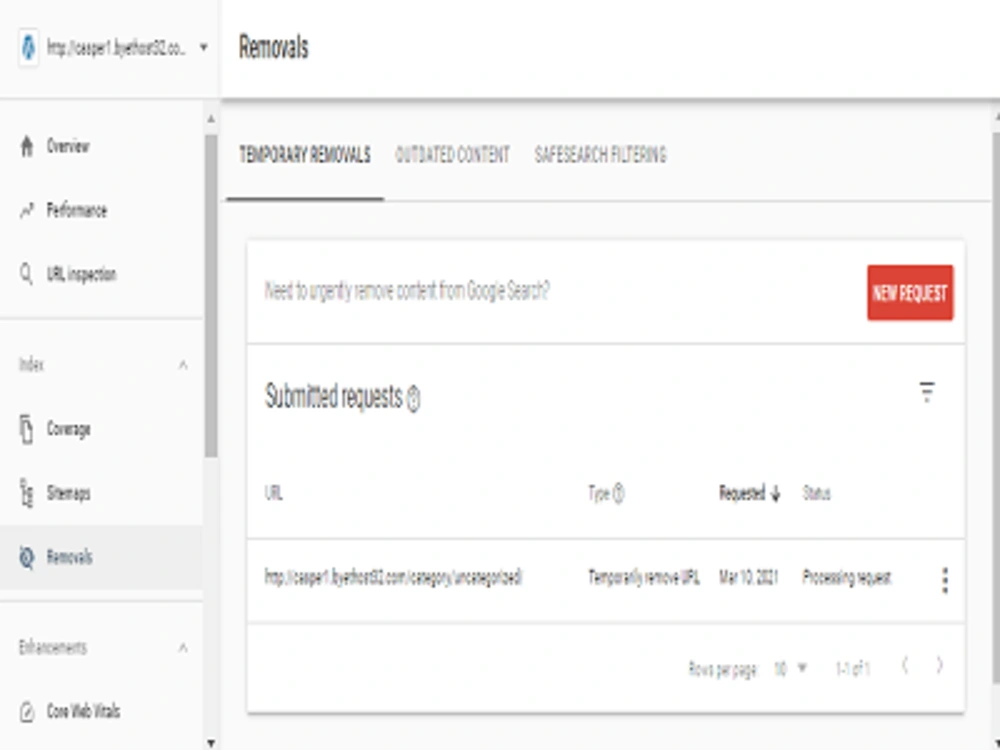The image size is (1000, 750).
Task: Click the Submitted requests help icon
Action: click(413, 400)
